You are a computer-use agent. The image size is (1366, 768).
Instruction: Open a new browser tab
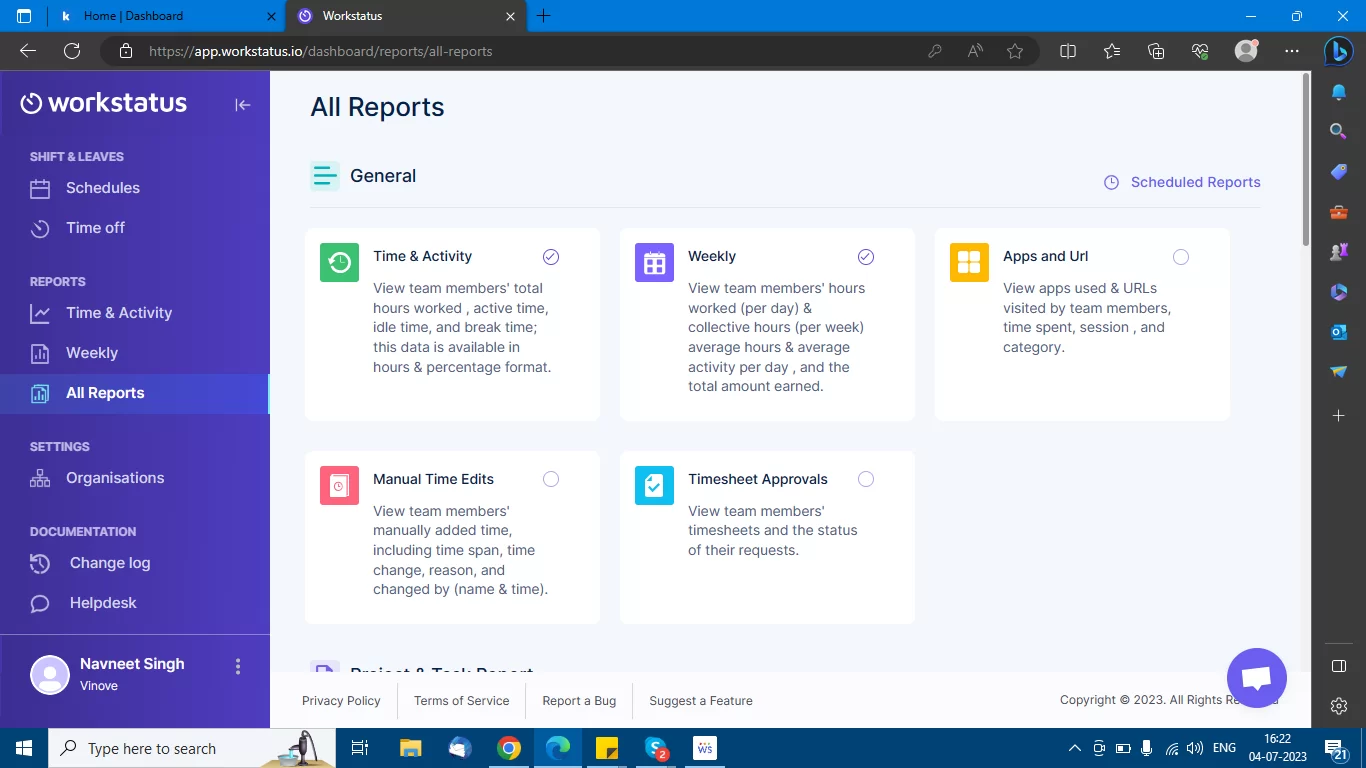(544, 16)
